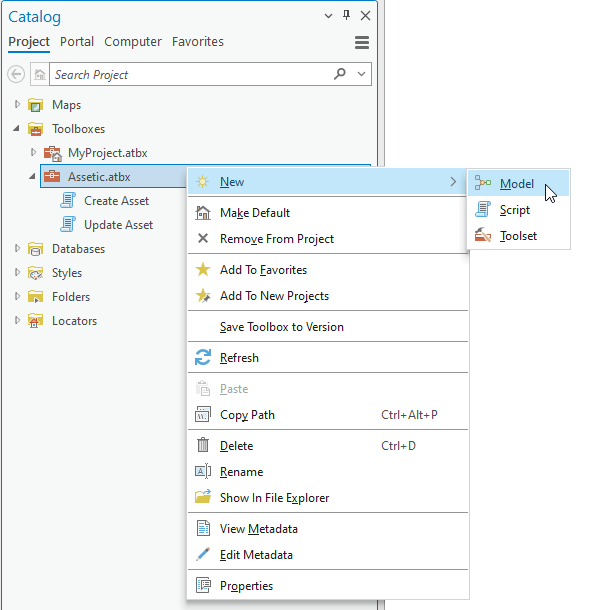Click in the Search Project field
Screen dimensions: 593x610
pos(193,74)
